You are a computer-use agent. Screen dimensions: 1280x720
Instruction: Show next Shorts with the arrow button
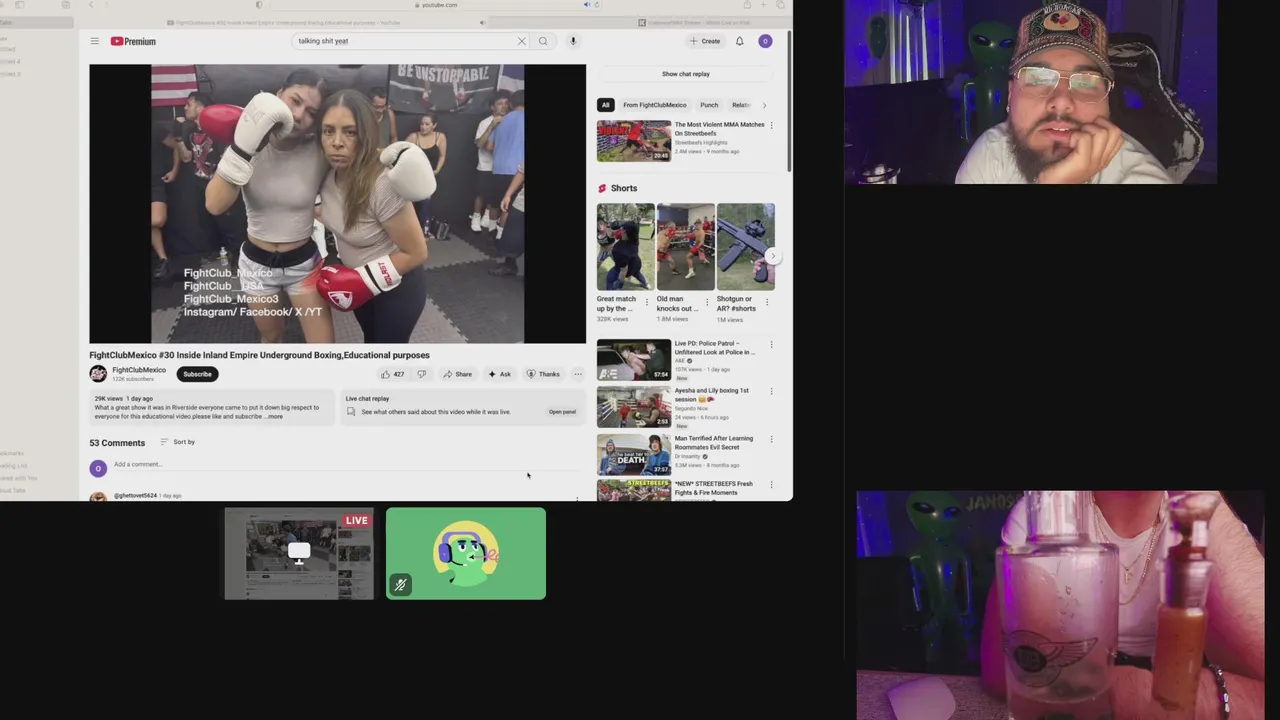pos(772,257)
